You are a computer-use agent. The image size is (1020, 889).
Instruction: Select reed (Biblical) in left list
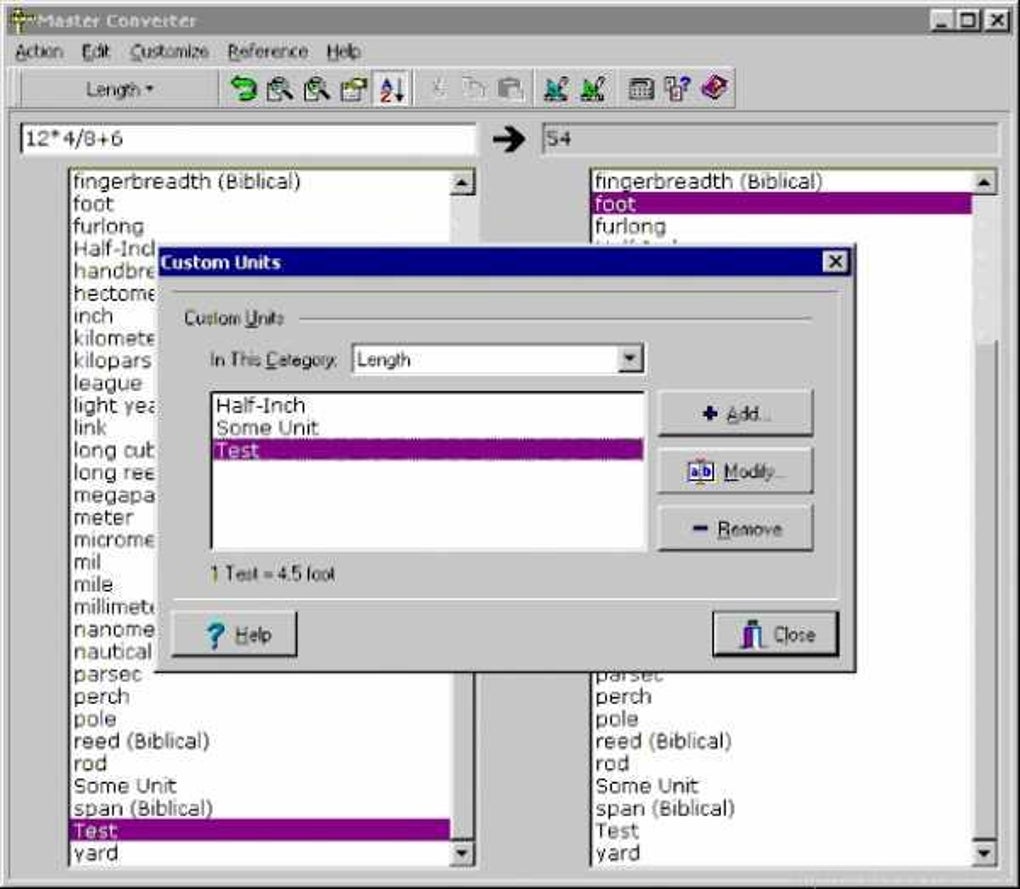click(x=260, y=741)
